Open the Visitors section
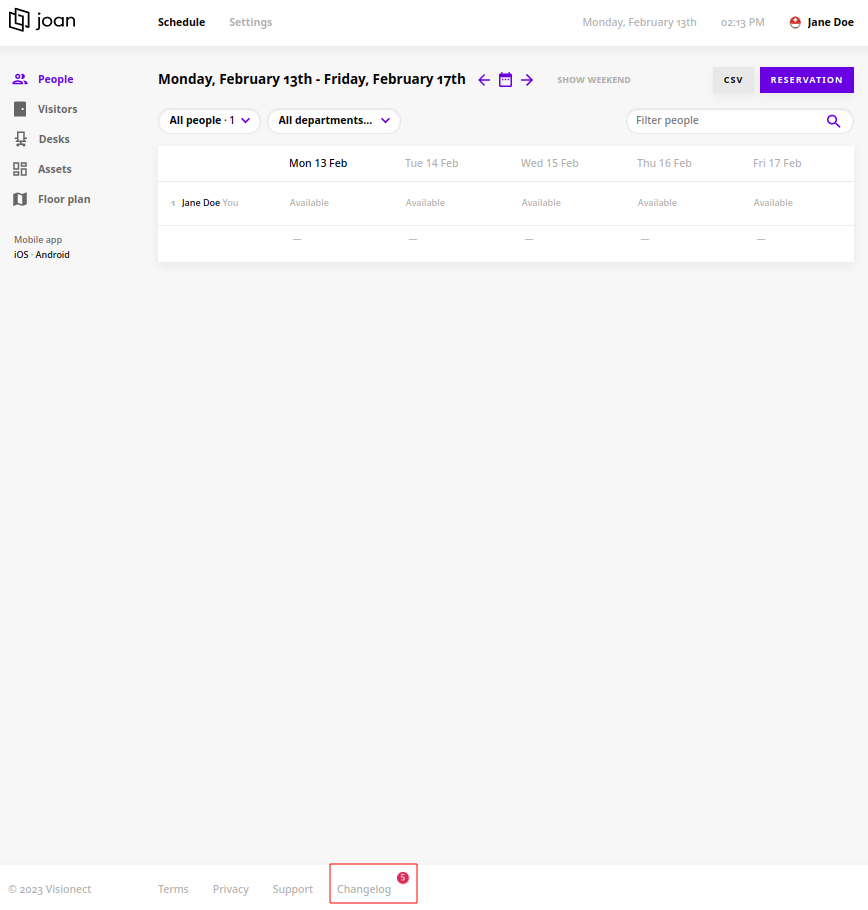The height and width of the screenshot is (910, 868). click(45, 109)
